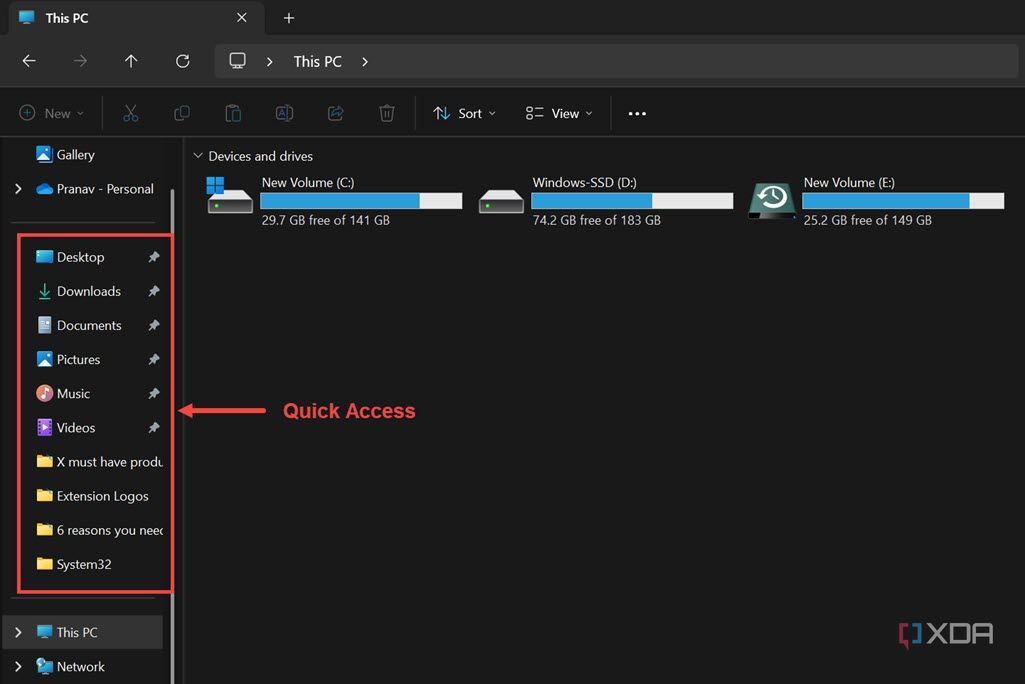1025x684 pixels.
Task: Add a new File Explorer tab
Action: [289, 18]
